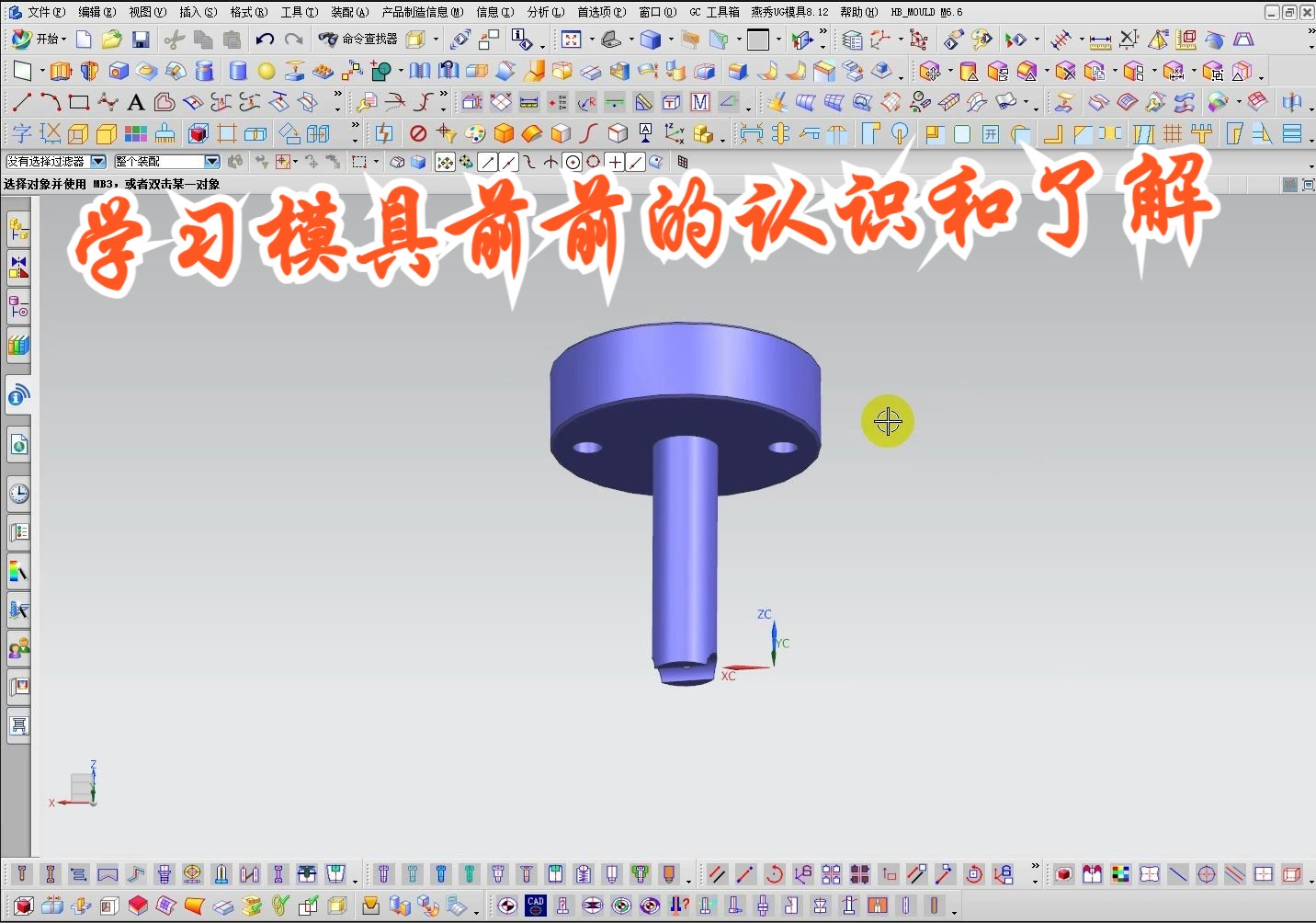
Task: Toggle the End Point snap option
Action: [x=487, y=163]
